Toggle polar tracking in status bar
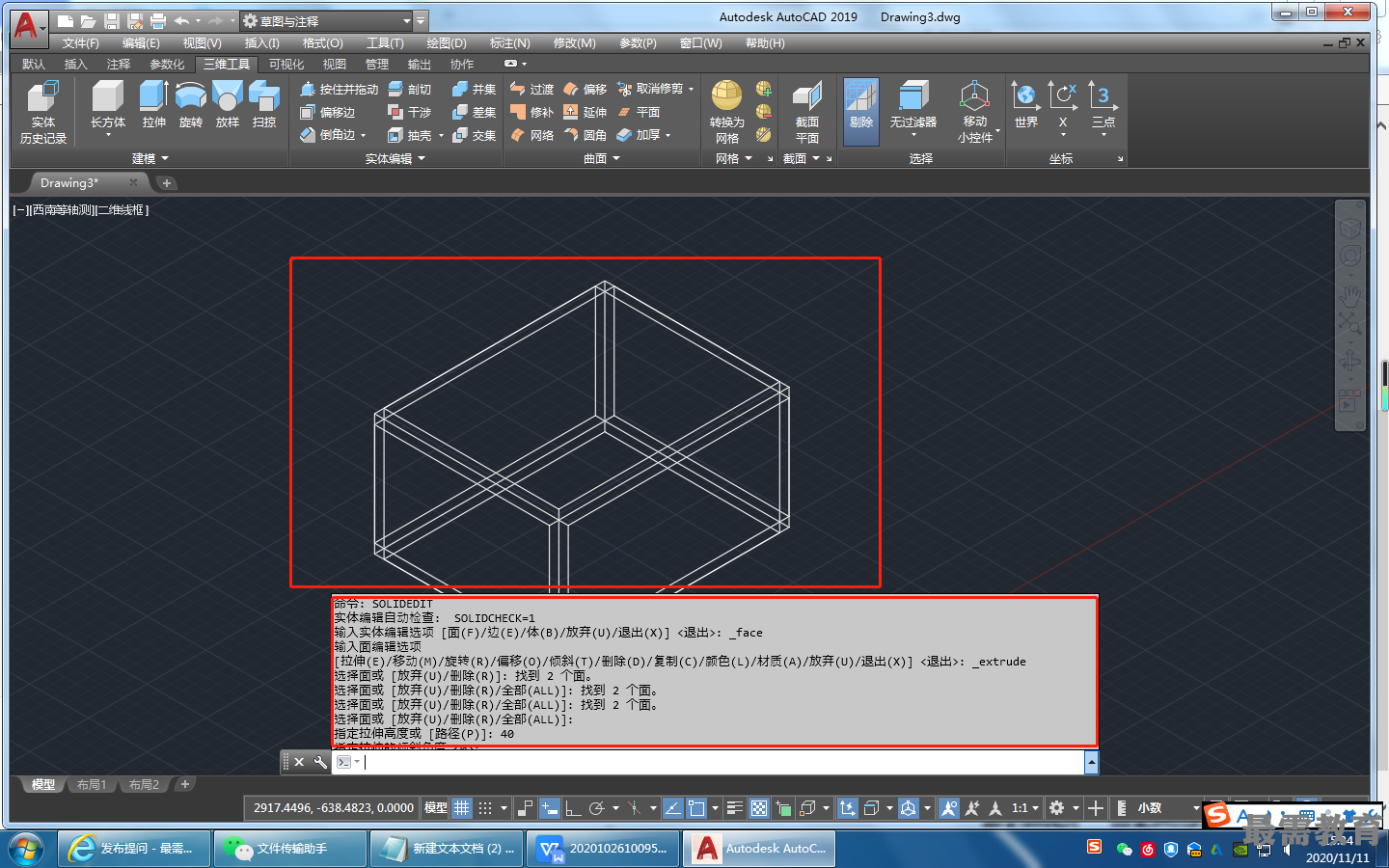 (597, 808)
